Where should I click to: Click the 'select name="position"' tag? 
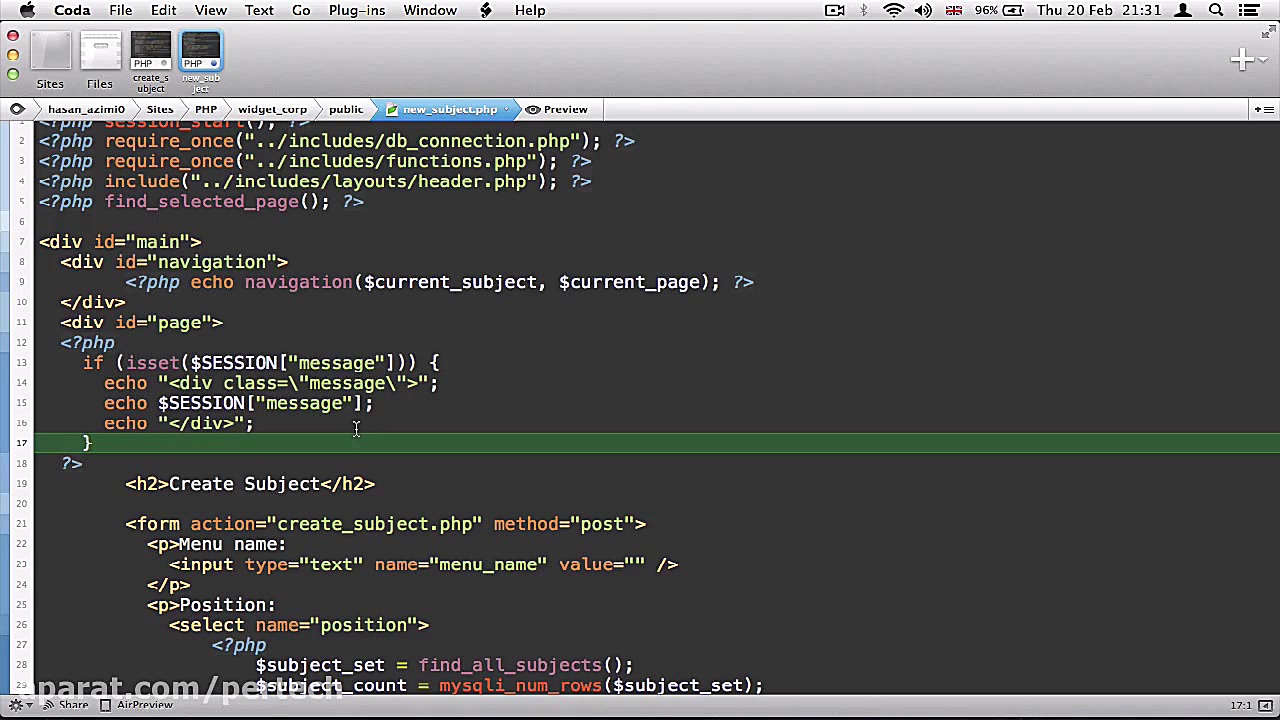(x=299, y=625)
